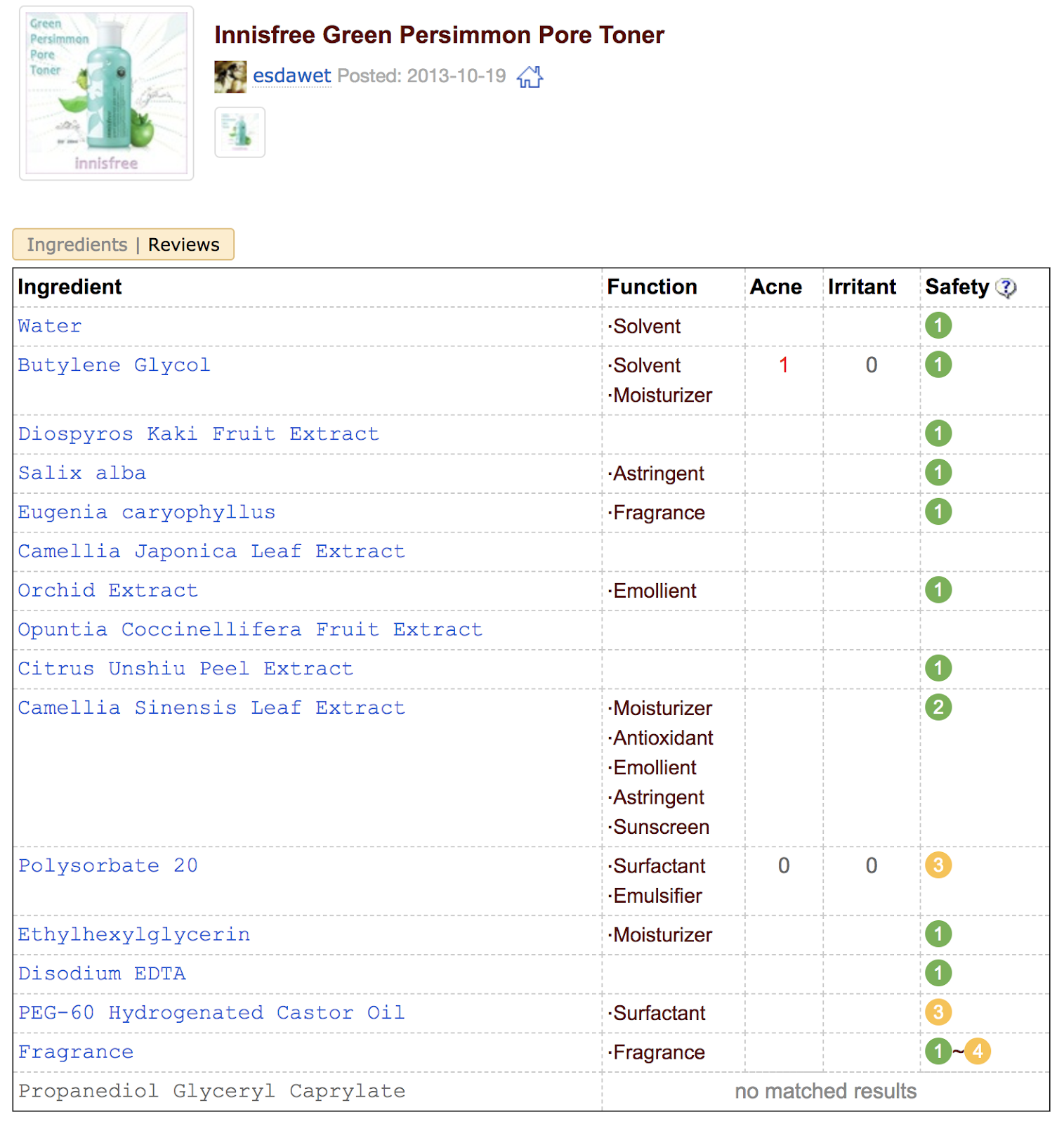Click the acne score for Polysorbate 20

(x=784, y=865)
